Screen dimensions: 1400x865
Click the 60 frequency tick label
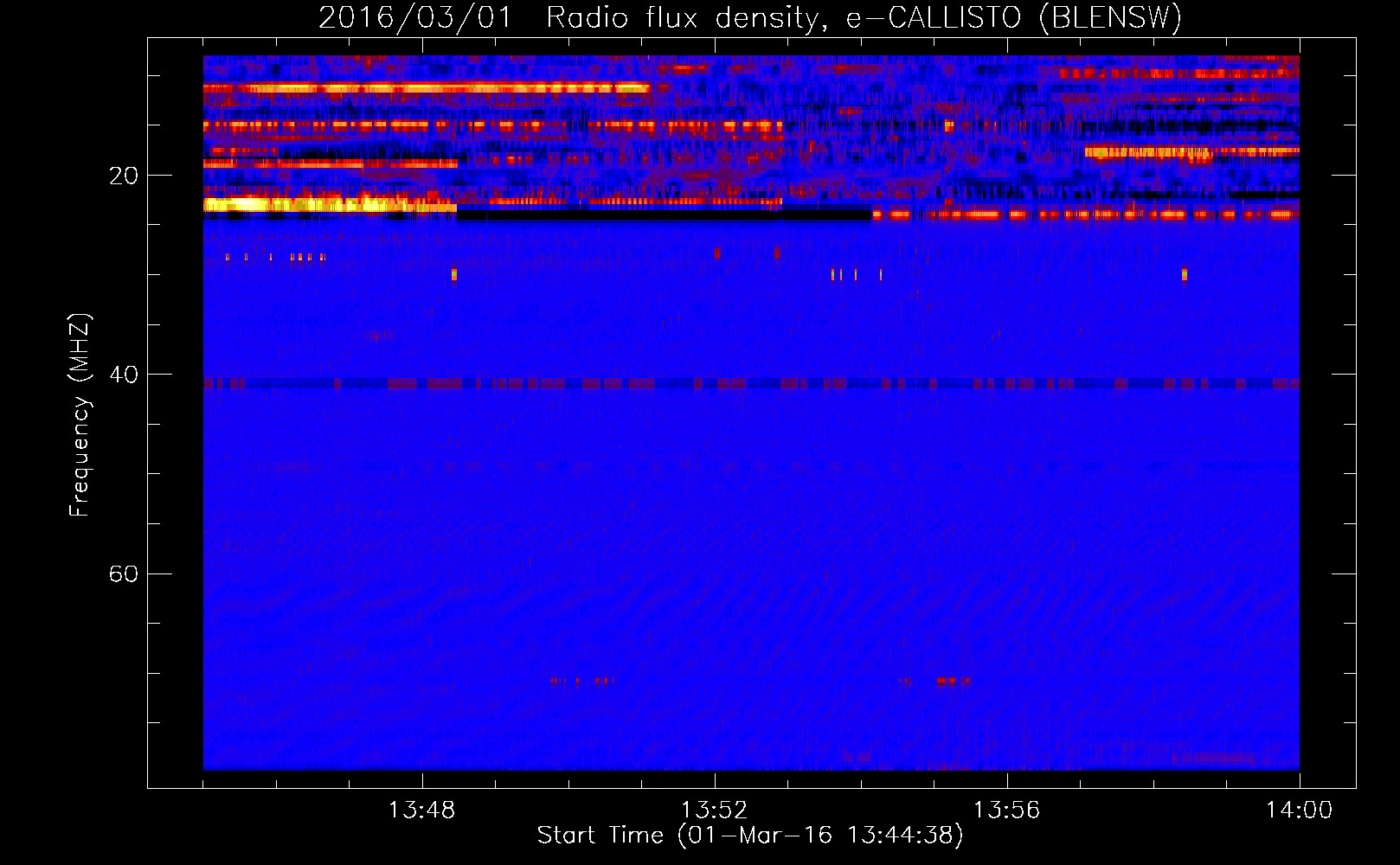click(x=124, y=573)
